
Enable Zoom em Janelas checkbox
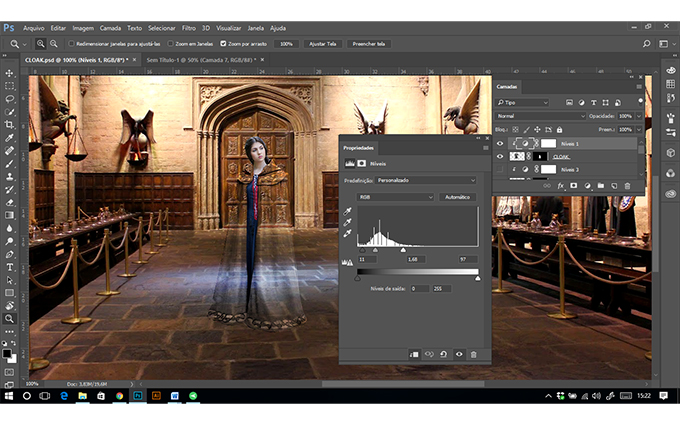170,44
